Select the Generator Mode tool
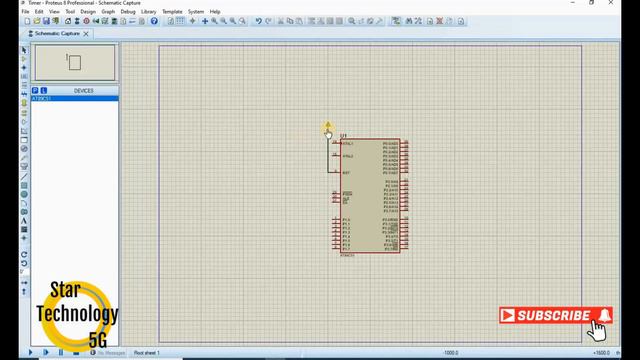This screenshot has height=360, width=640. pos(24,149)
